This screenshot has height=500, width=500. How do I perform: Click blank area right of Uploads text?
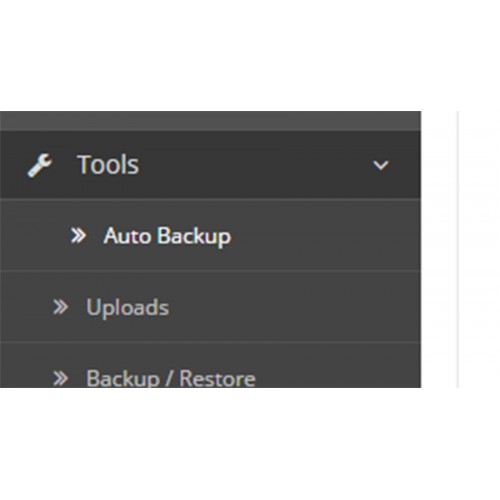(x=293, y=307)
